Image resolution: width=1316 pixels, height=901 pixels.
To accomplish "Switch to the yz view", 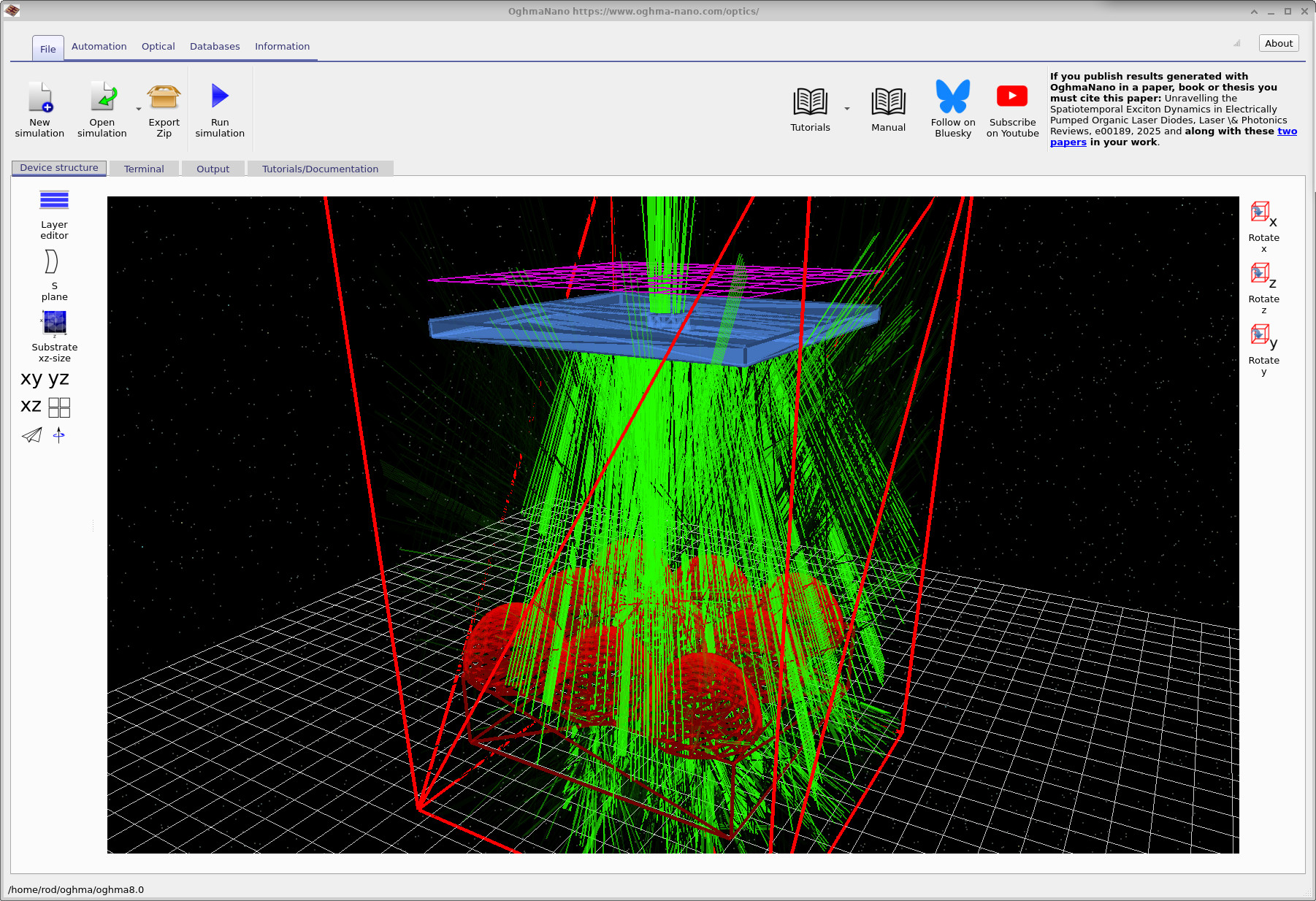I will pos(58,378).
